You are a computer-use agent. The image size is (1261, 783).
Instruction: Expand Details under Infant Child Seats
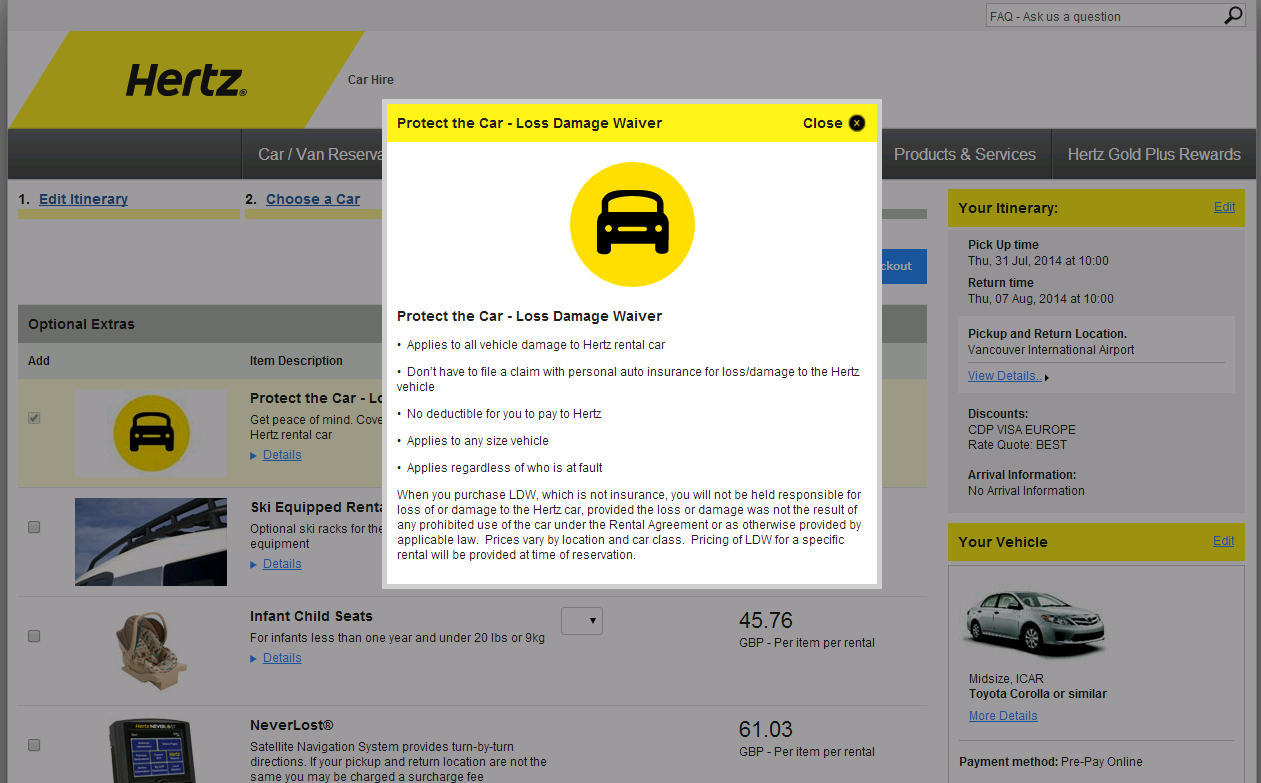pos(282,658)
